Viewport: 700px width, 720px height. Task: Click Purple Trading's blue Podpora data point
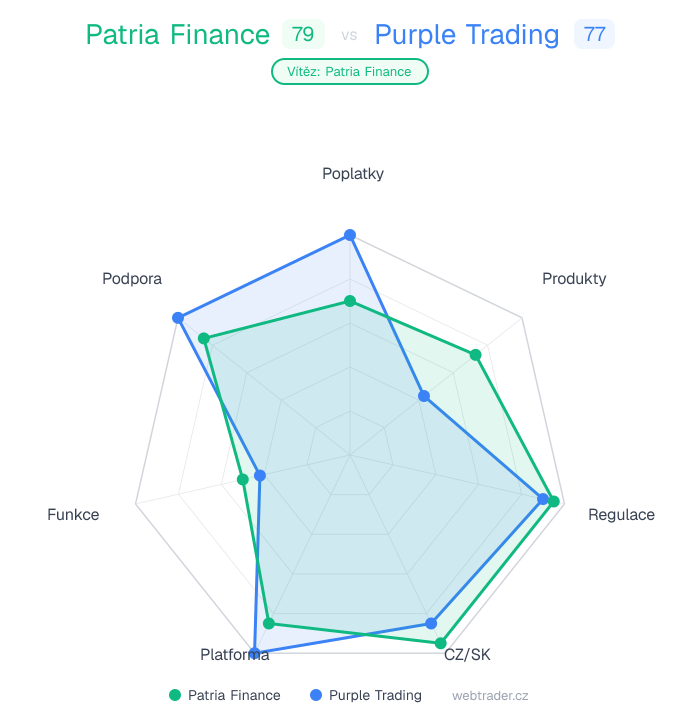pyautogui.click(x=178, y=318)
